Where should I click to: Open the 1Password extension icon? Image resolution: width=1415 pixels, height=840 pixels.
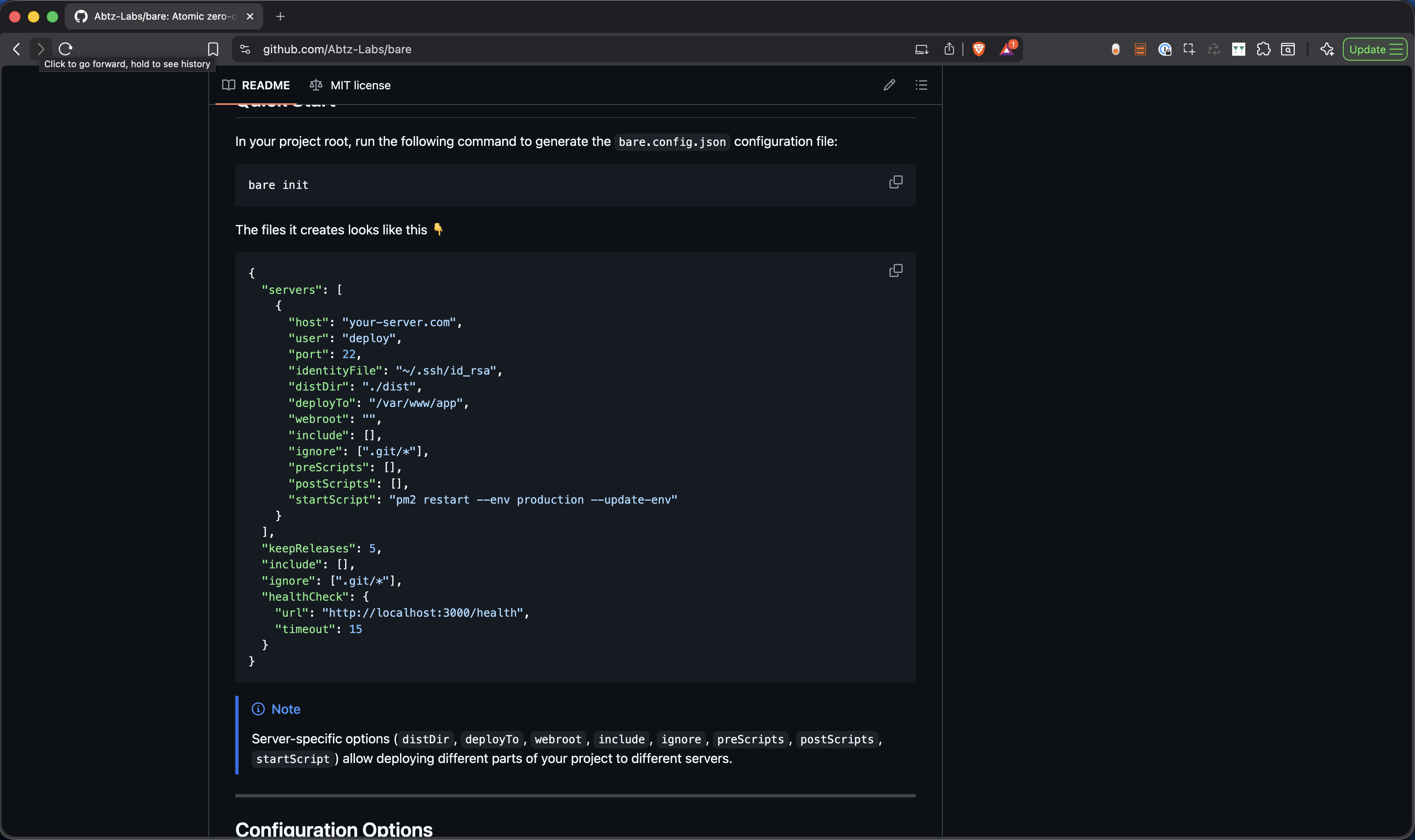tap(1164, 49)
